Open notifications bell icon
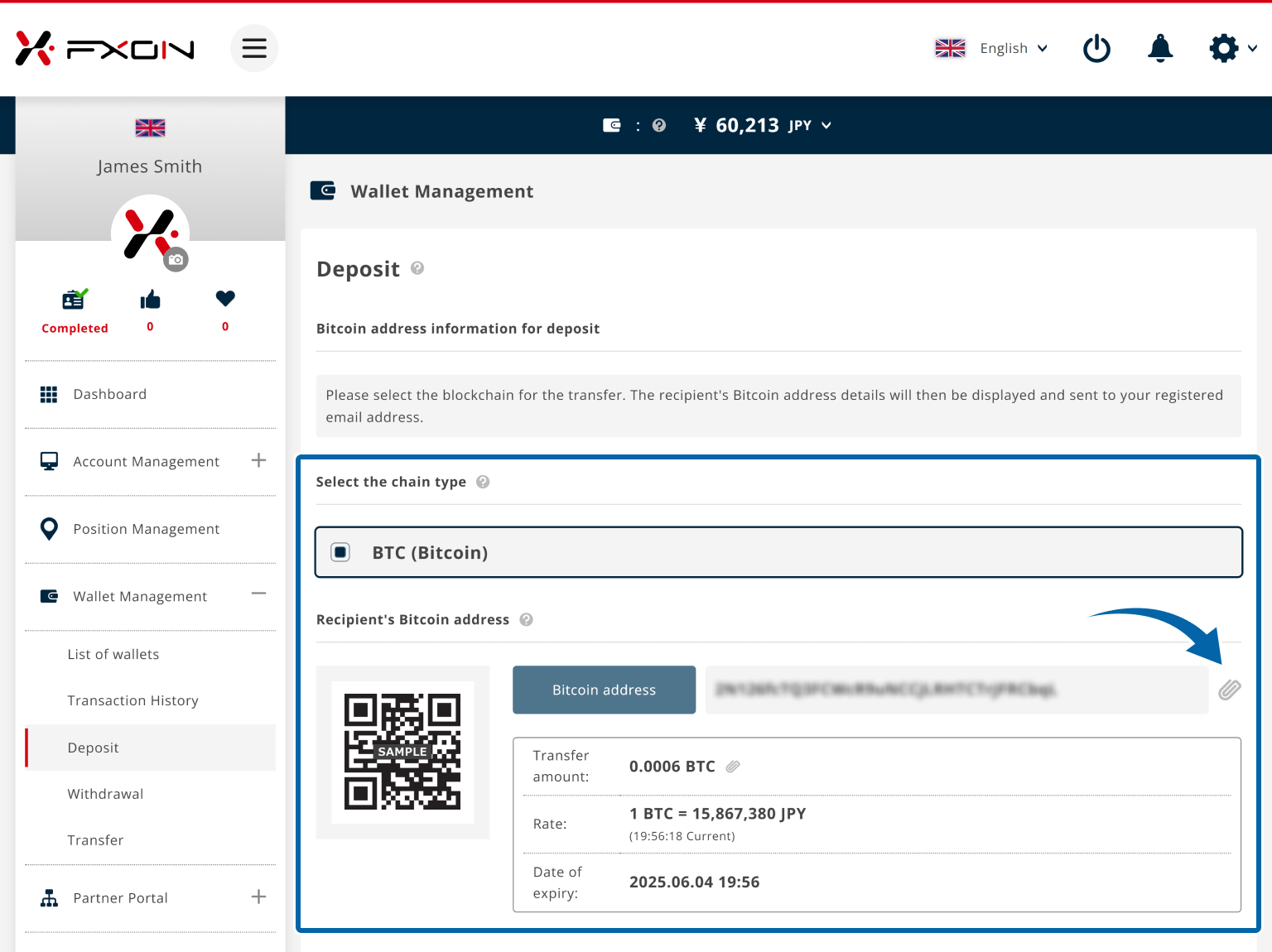 pyautogui.click(x=1160, y=48)
